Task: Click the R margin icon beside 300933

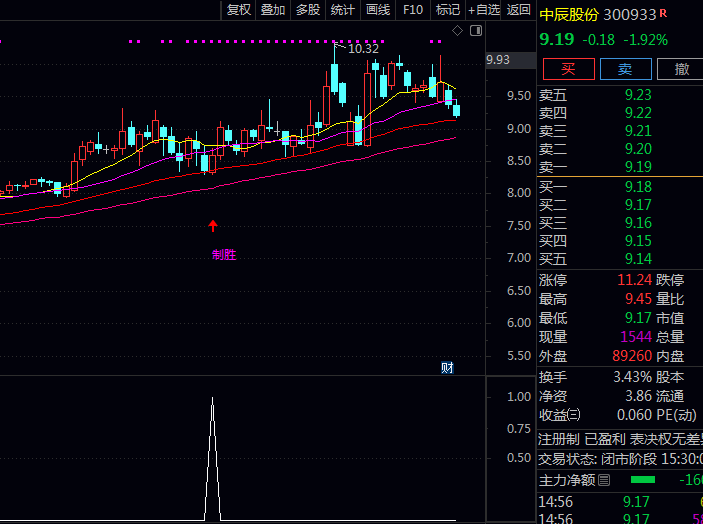Action: pyautogui.click(x=663, y=13)
